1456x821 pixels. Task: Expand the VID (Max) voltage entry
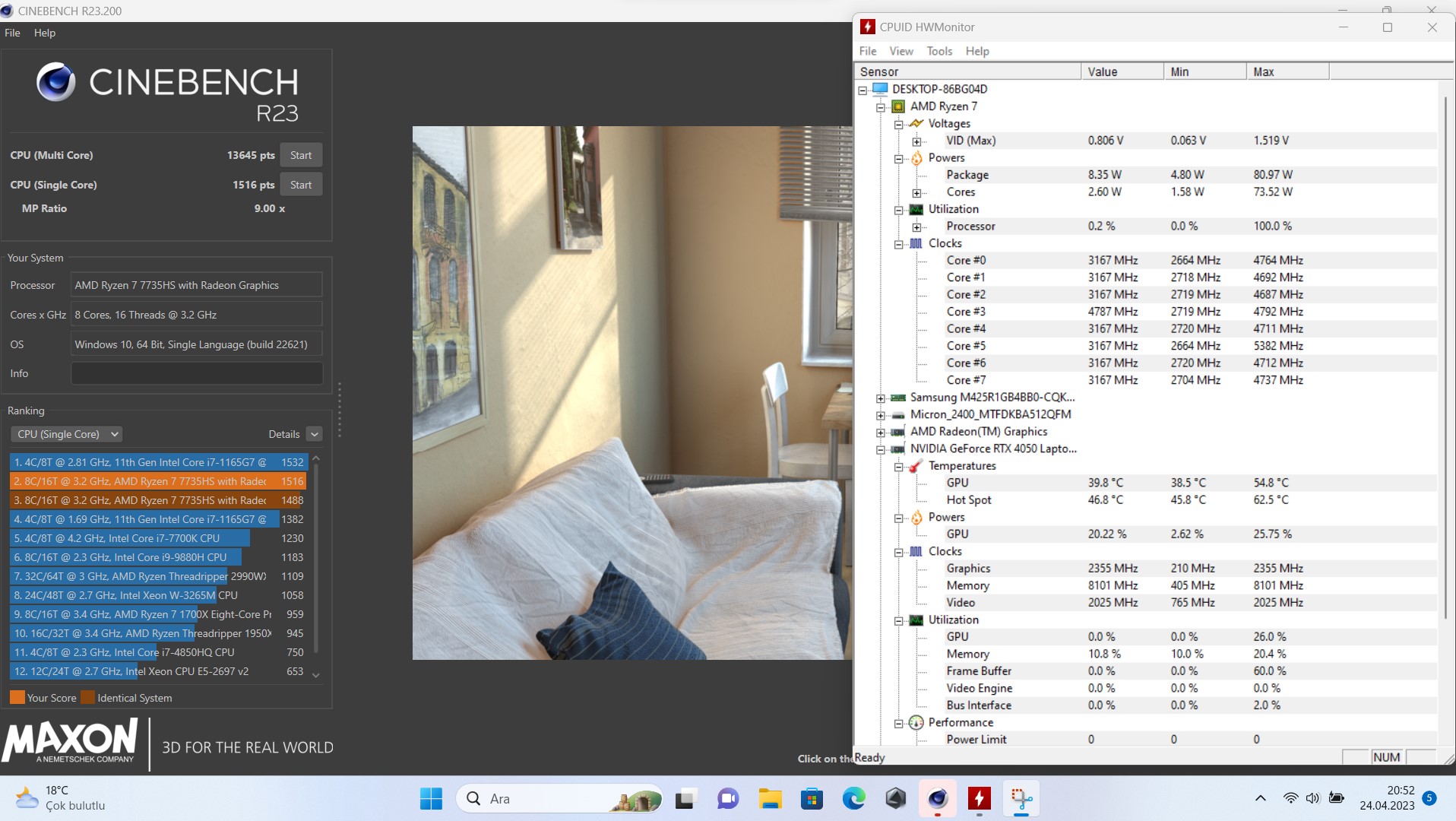coord(917,142)
